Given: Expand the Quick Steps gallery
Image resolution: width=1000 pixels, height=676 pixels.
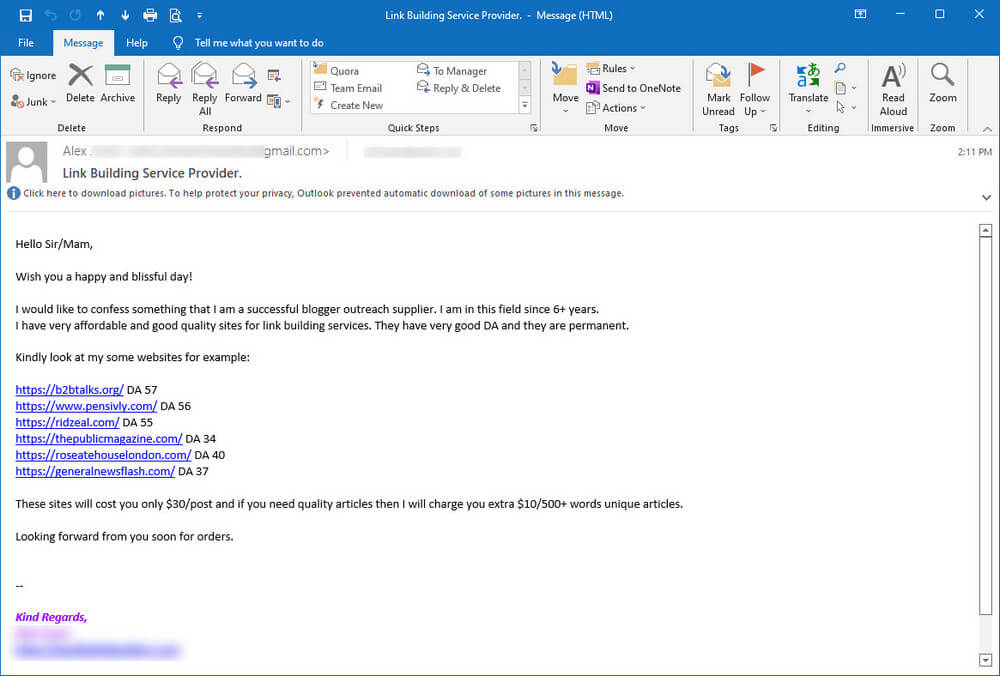Looking at the screenshot, I should pyautogui.click(x=525, y=105).
